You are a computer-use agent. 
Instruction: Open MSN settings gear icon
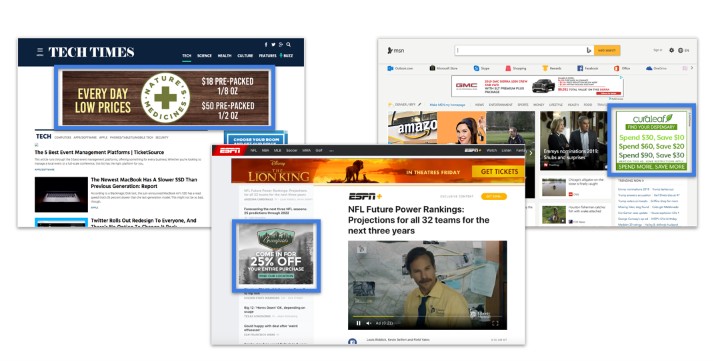(x=671, y=50)
